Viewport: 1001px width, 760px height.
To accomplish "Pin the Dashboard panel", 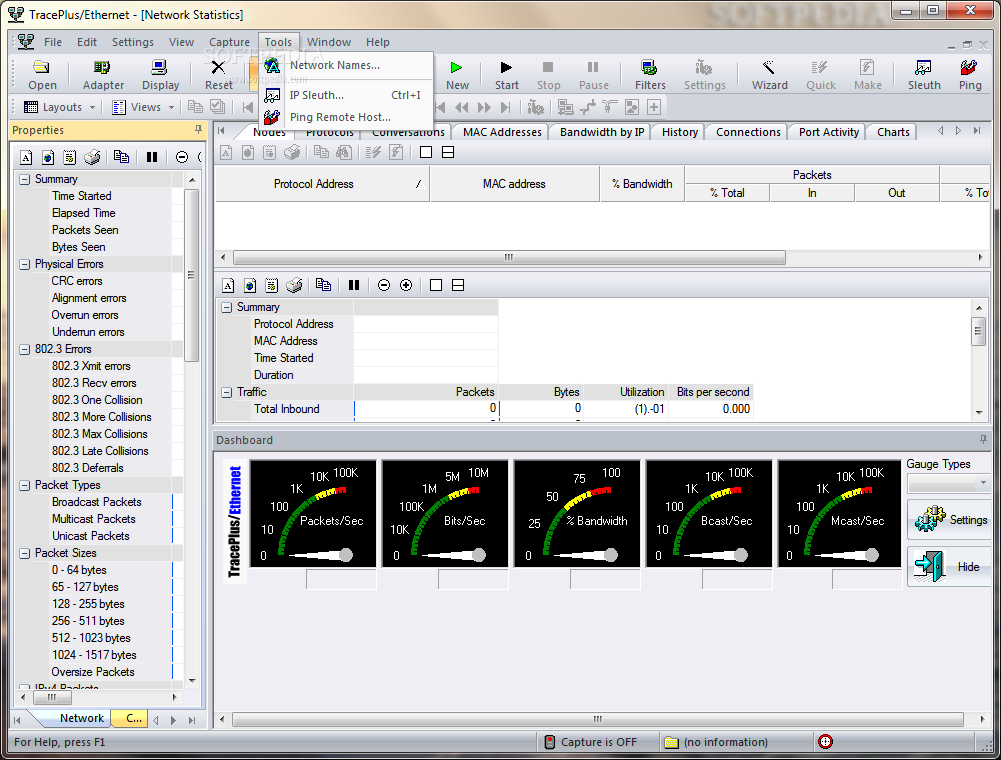I will tap(983, 439).
